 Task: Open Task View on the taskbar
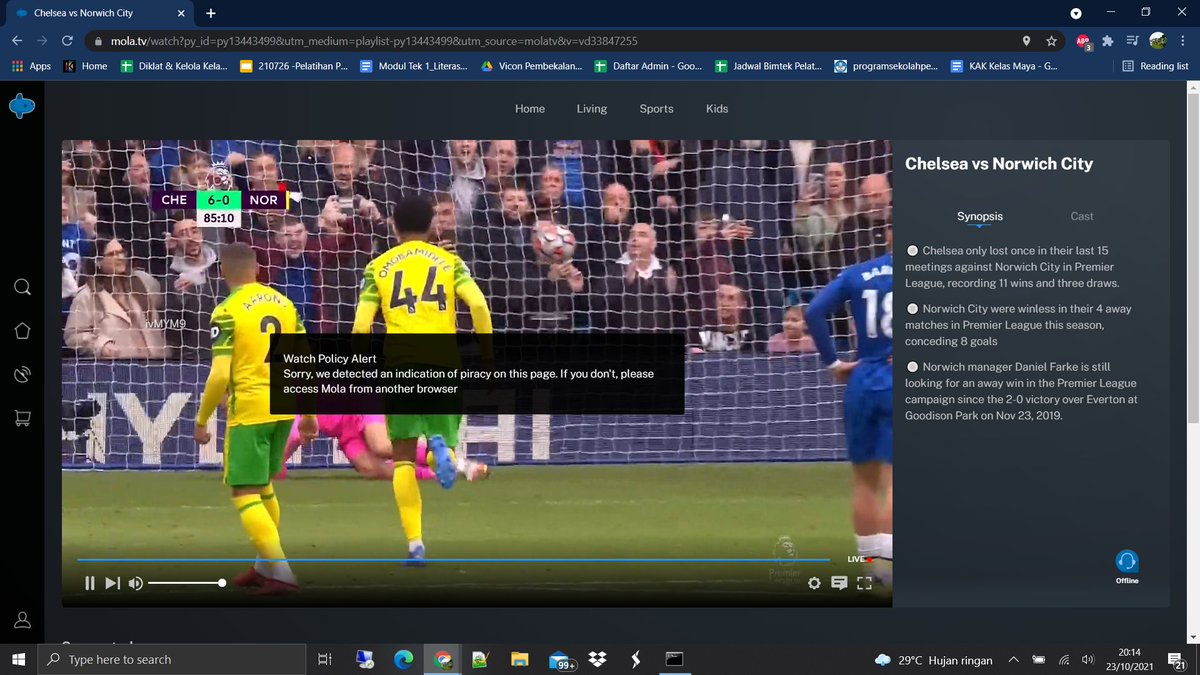[324, 659]
